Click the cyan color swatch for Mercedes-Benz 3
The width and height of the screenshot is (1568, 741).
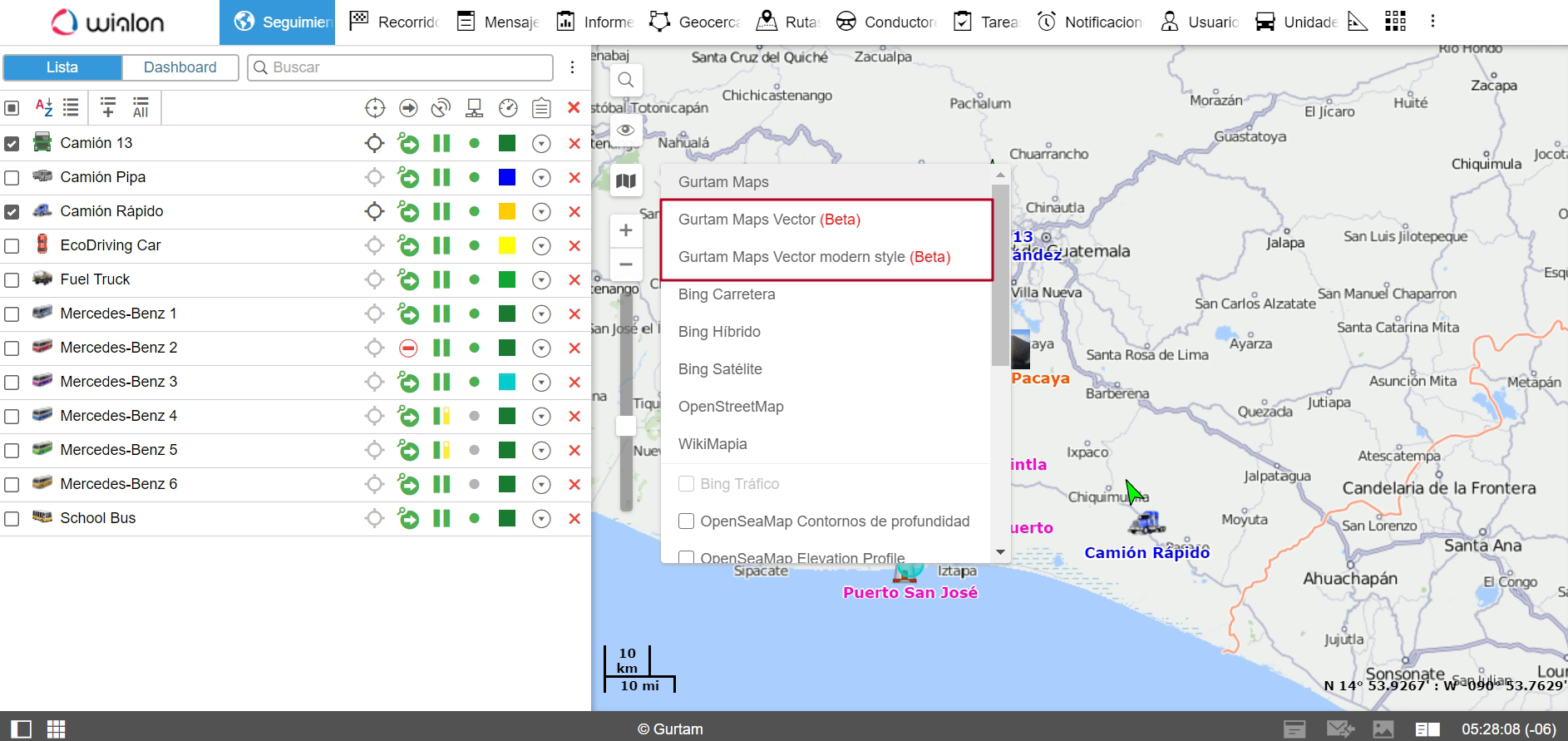click(x=507, y=382)
